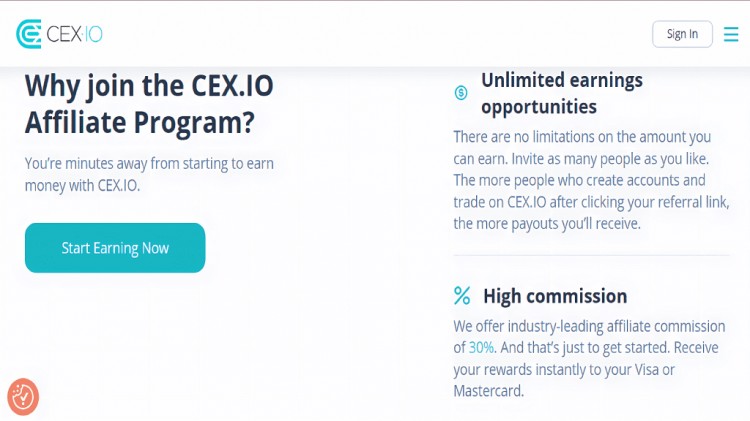The width and height of the screenshot is (750, 421).
Task: Click the CEX.IO logo
Action: point(59,34)
